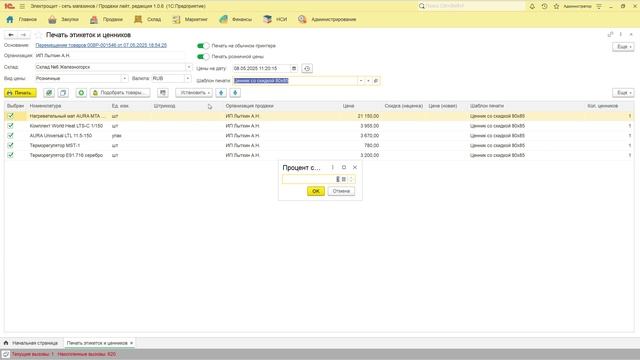Click the Шаблон печати input field
The width and height of the screenshot is (640, 360).
pyautogui.click(x=295, y=81)
